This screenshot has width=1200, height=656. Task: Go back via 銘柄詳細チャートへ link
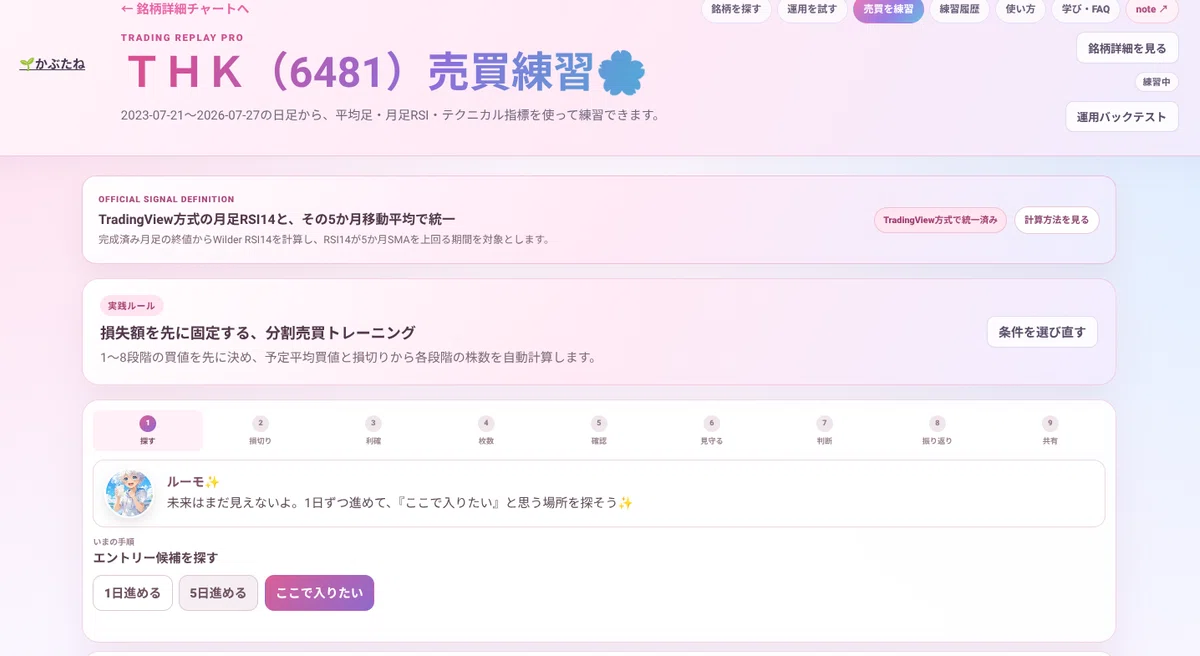(x=185, y=9)
